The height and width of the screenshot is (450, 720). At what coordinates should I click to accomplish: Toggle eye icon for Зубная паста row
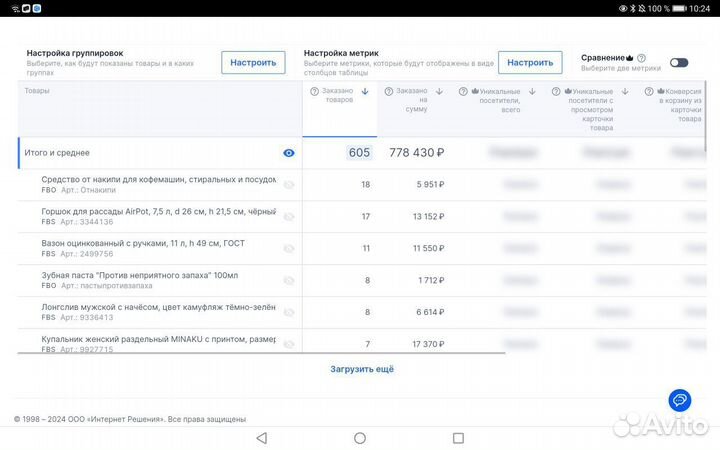click(x=289, y=280)
